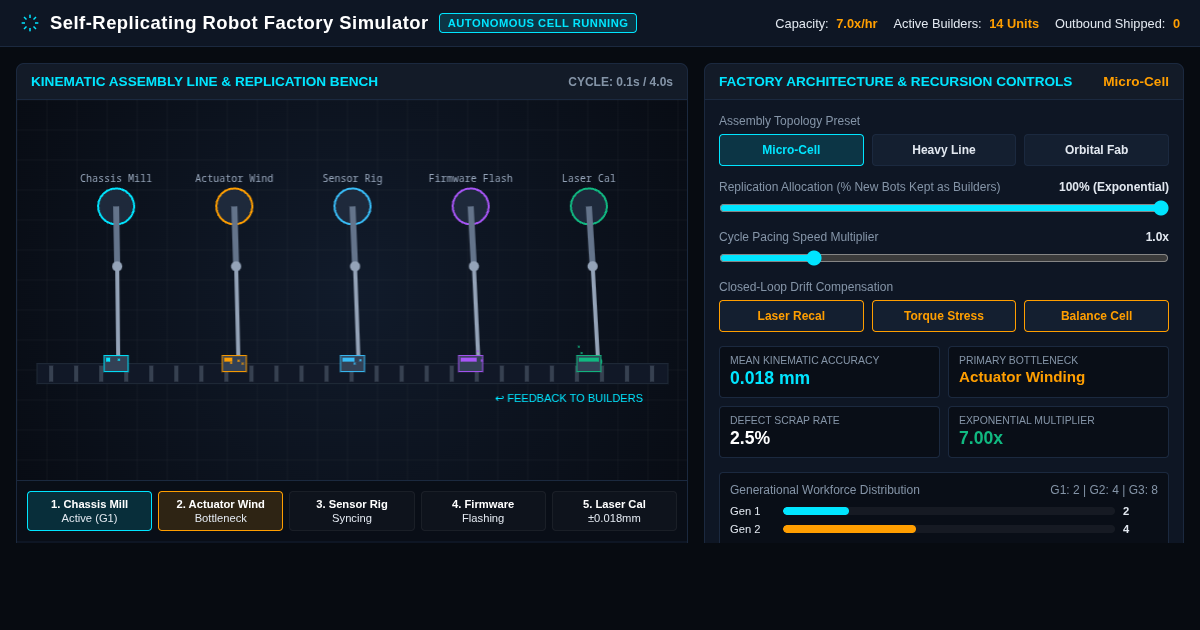Click the purple unit under Firmware Flash
This screenshot has height=630, width=1200.
tap(470, 363)
